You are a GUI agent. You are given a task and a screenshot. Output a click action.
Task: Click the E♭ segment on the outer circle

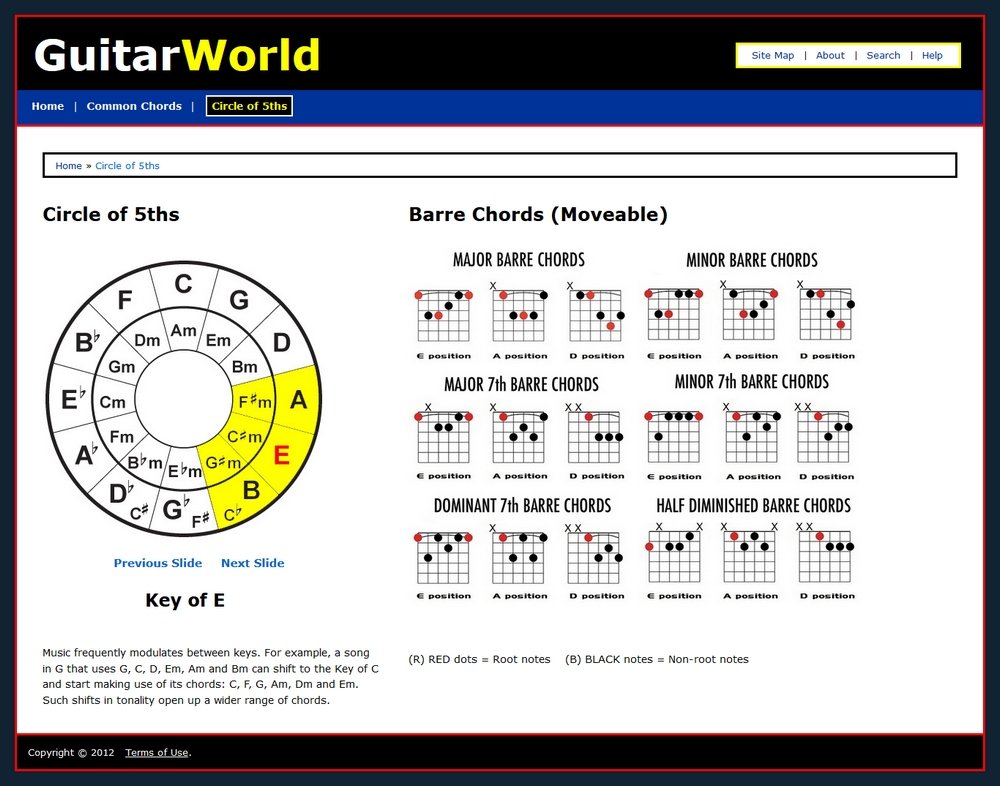pyautogui.click(x=73, y=399)
